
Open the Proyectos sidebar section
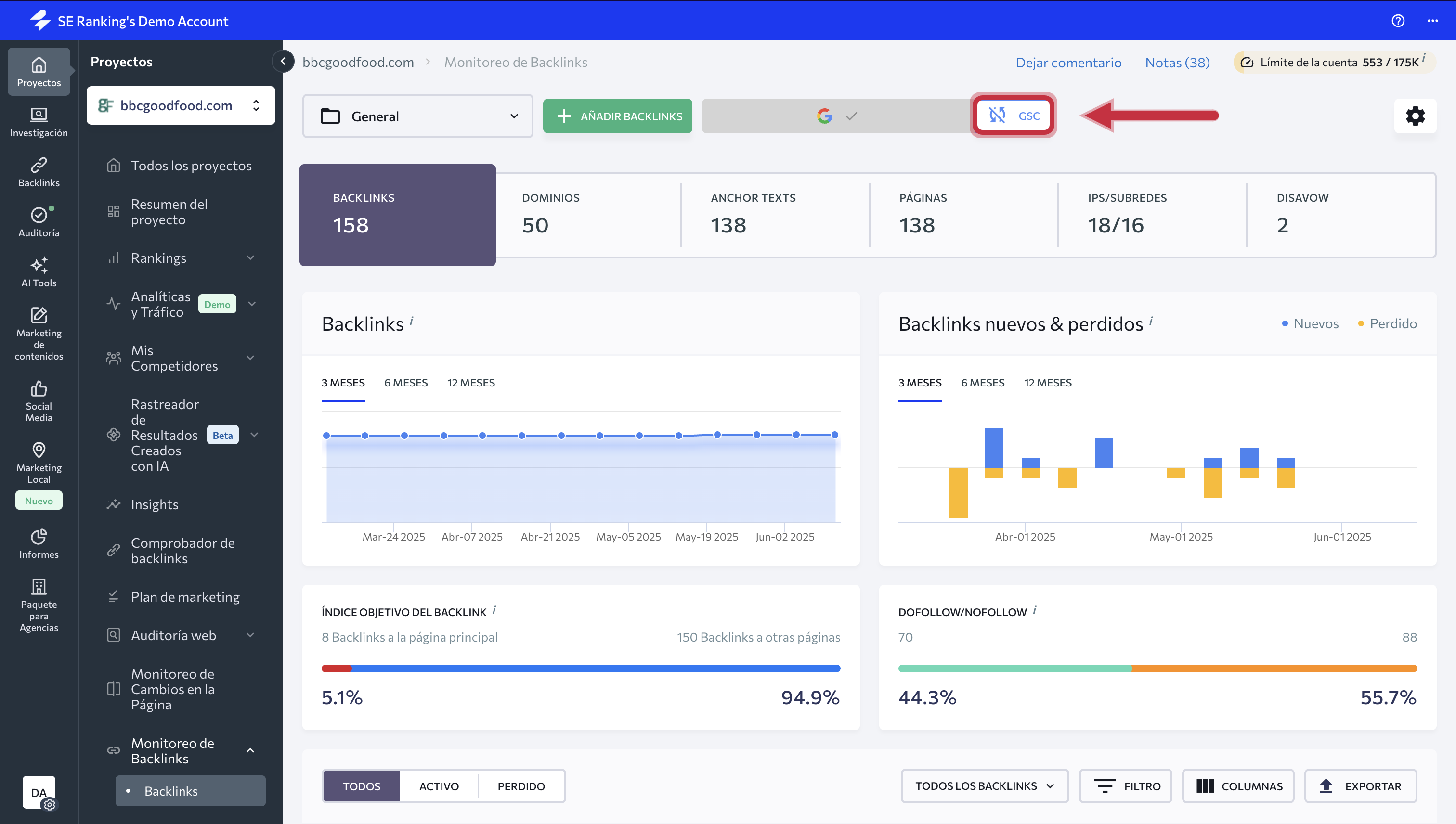pos(39,72)
